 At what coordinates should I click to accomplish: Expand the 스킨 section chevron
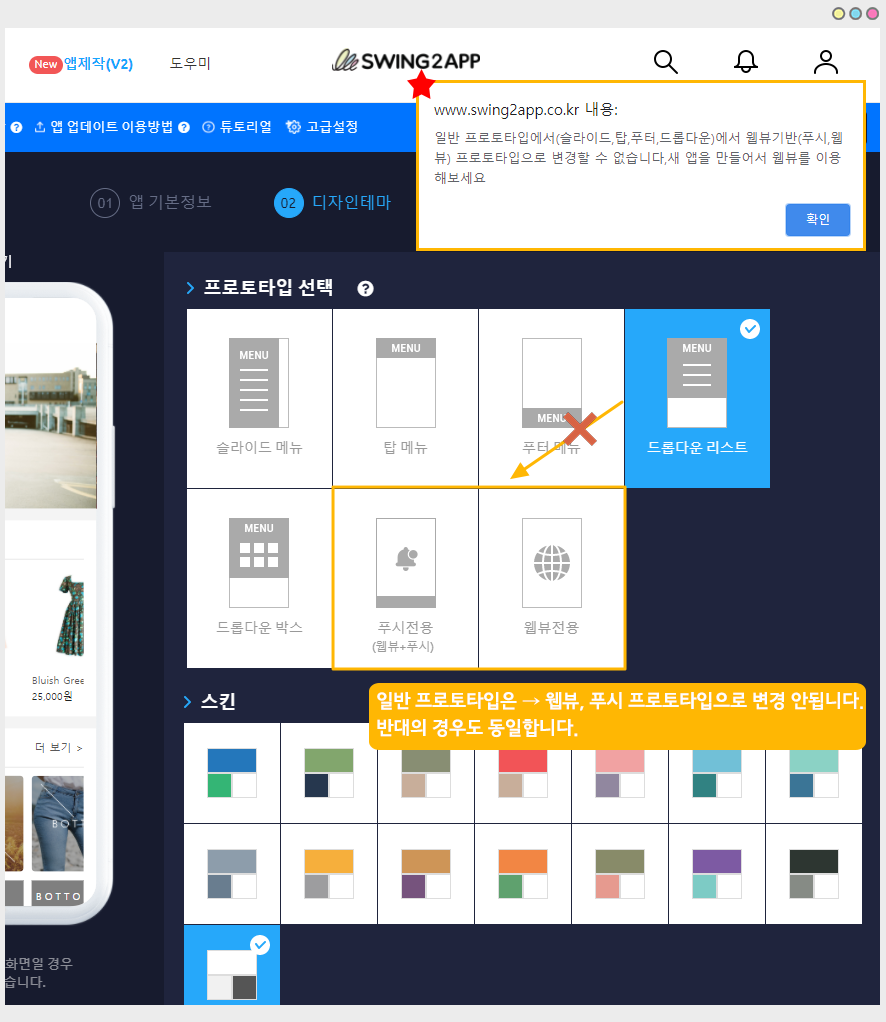click(188, 702)
